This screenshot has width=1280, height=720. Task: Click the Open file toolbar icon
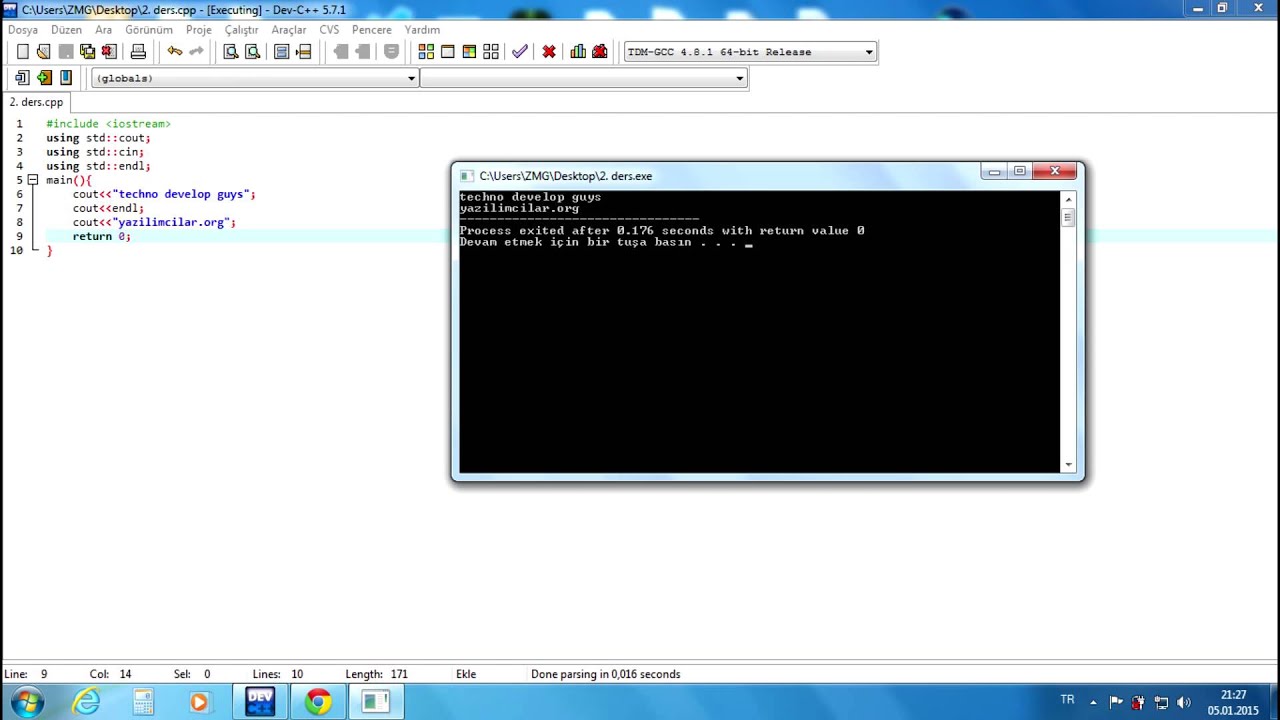pos(43,52)
